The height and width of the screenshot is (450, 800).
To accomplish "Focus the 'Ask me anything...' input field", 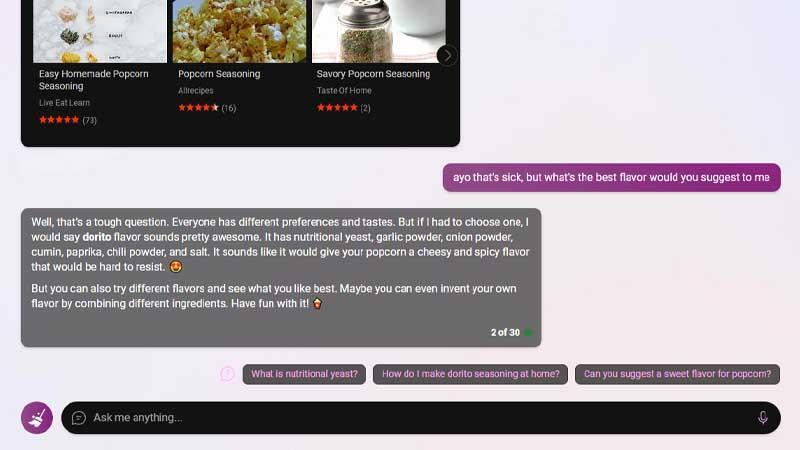I will coord(421,418).
